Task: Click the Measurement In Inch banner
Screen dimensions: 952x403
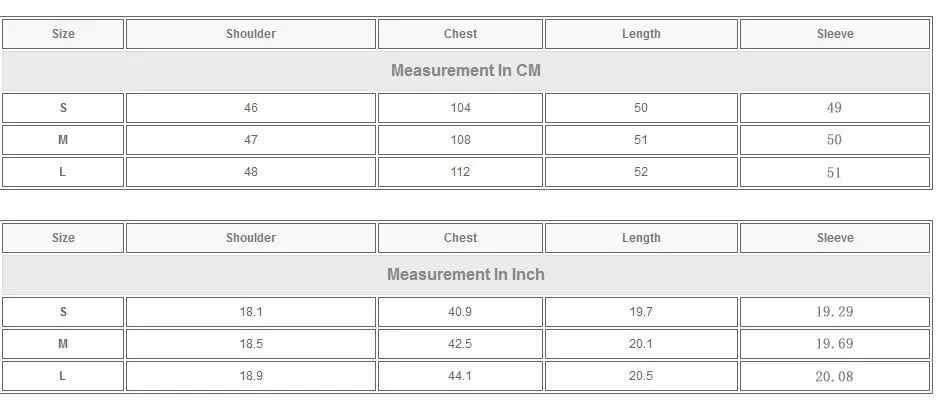Action: tap(466, 275)
